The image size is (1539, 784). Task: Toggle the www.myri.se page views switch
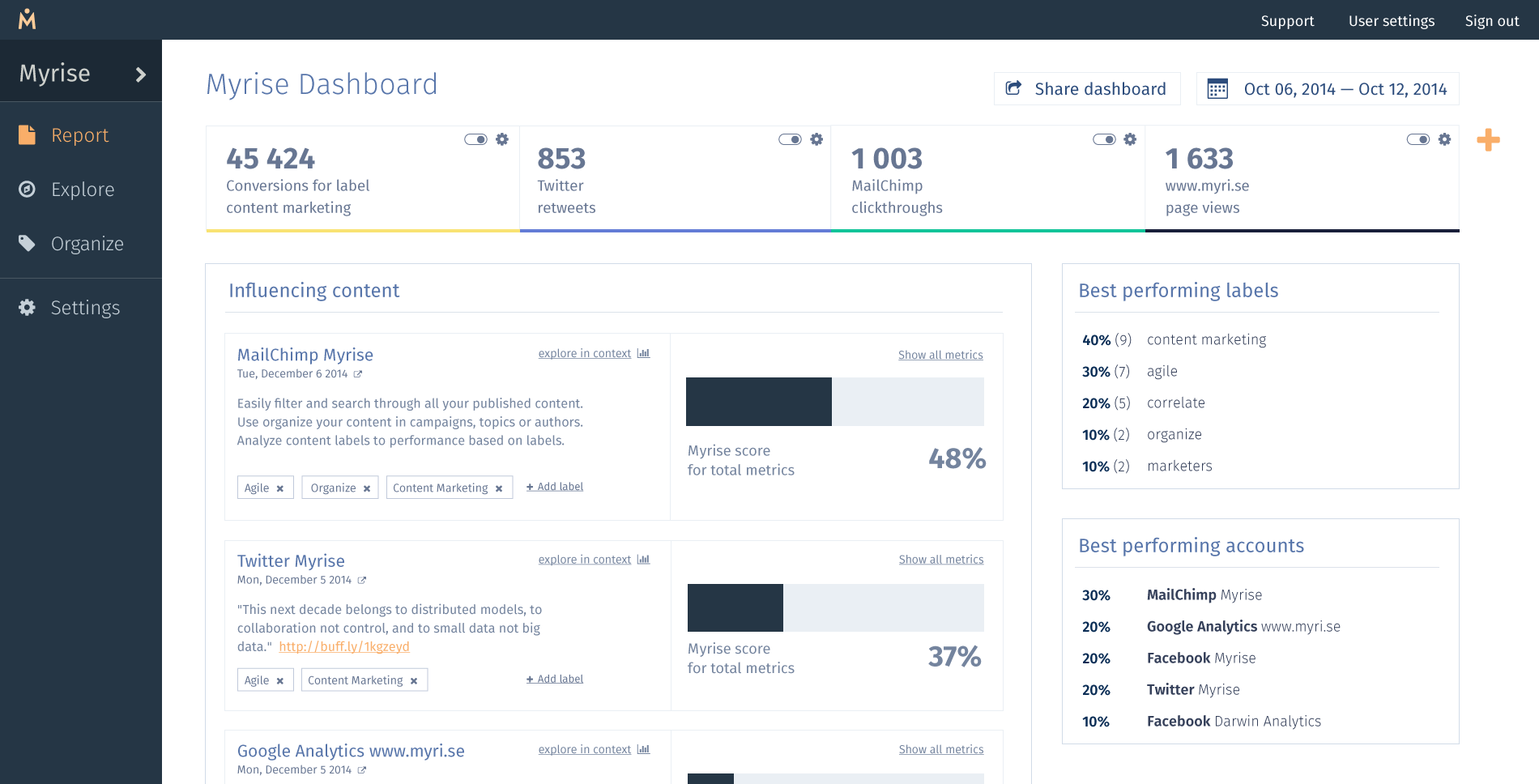click(x=1418, y=139)
